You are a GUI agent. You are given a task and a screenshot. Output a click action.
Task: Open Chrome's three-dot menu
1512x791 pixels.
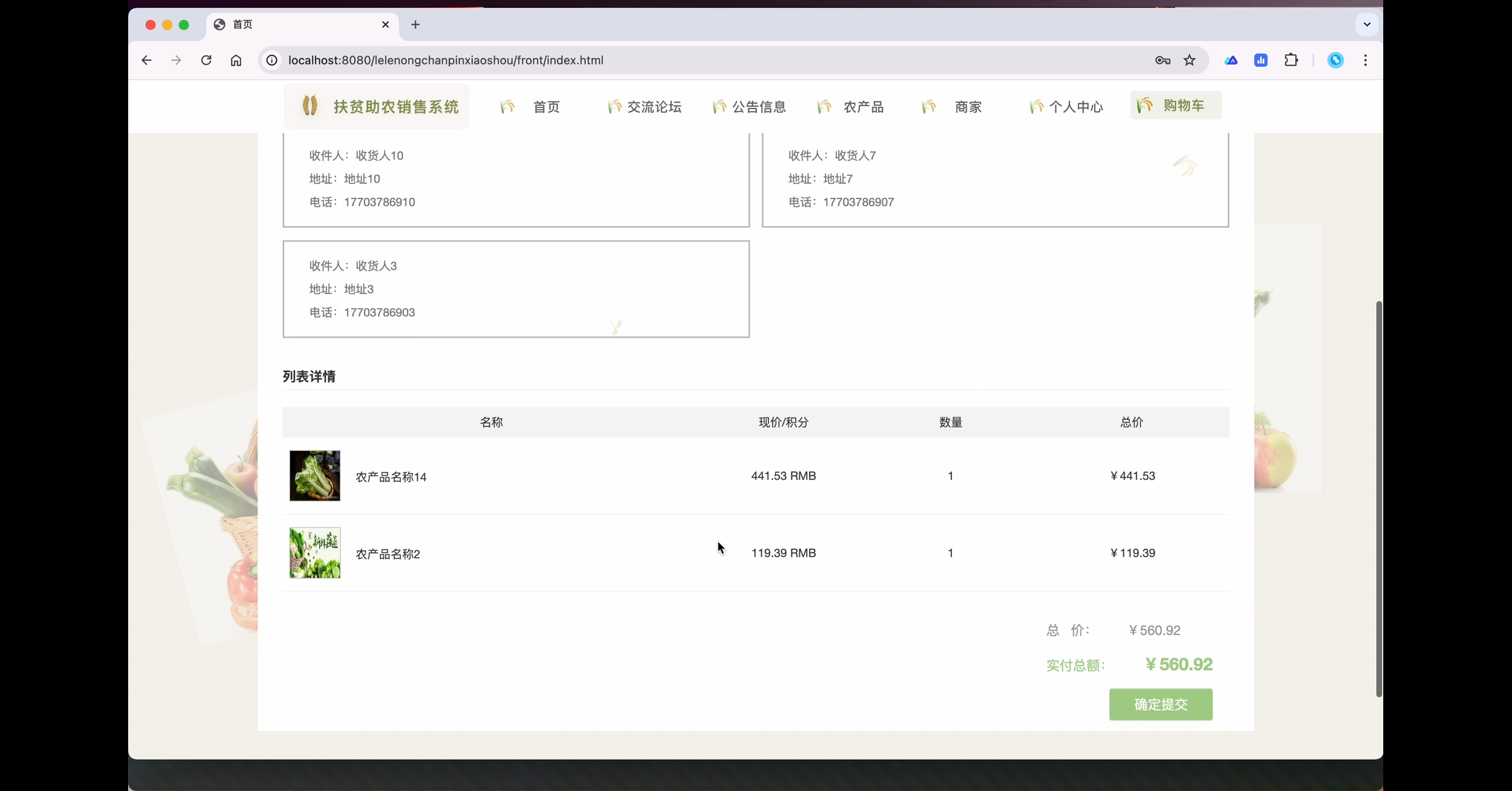1365,60
